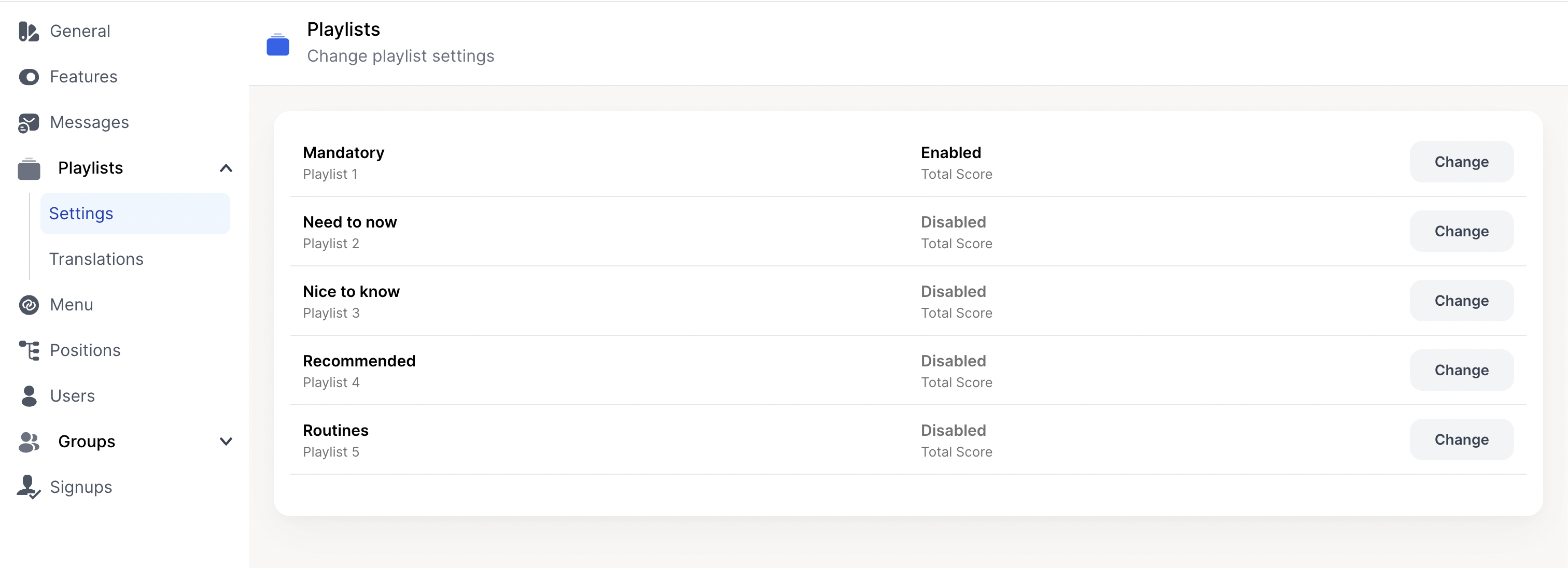Change the Nice to know playlist
Viewport: 1568px width, 568px height.
(1461, 301)
